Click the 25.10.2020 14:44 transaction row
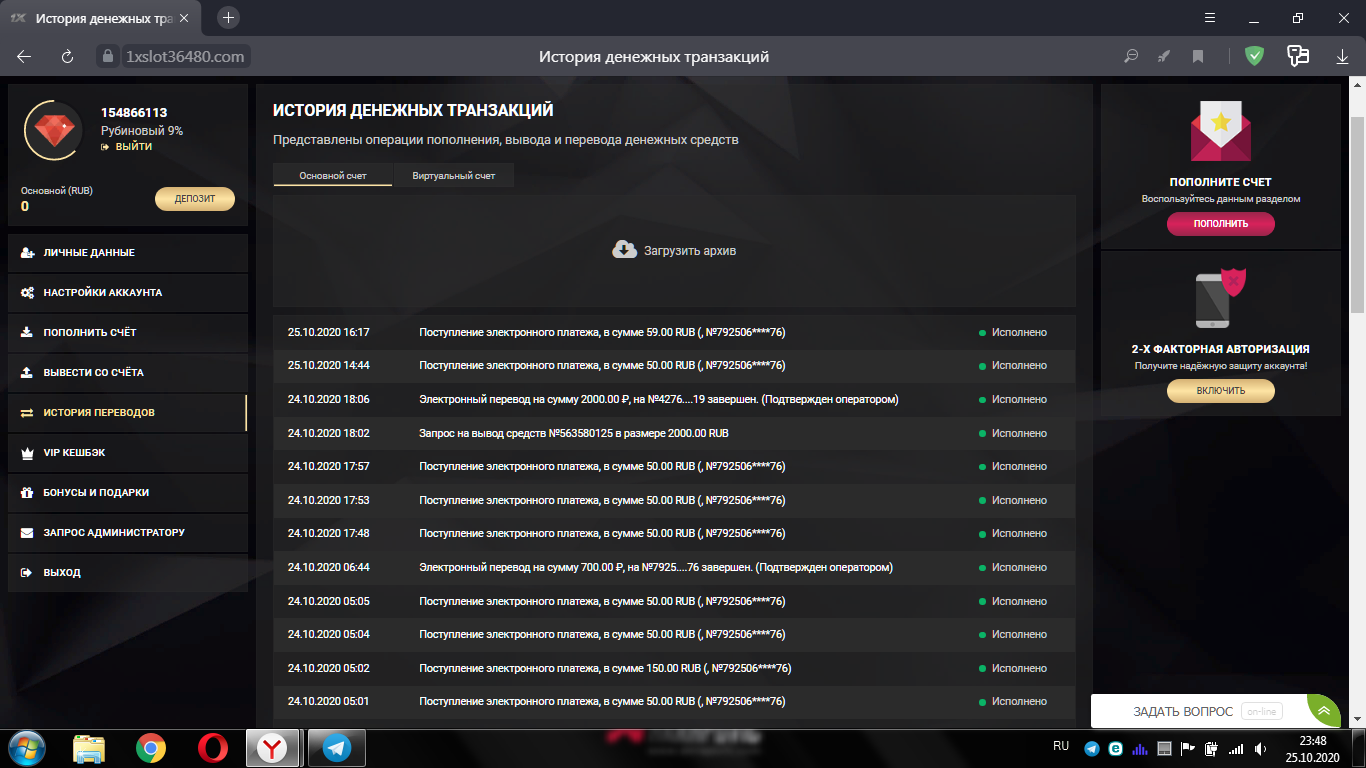The image size is (1366, 768). pos(674,366)
